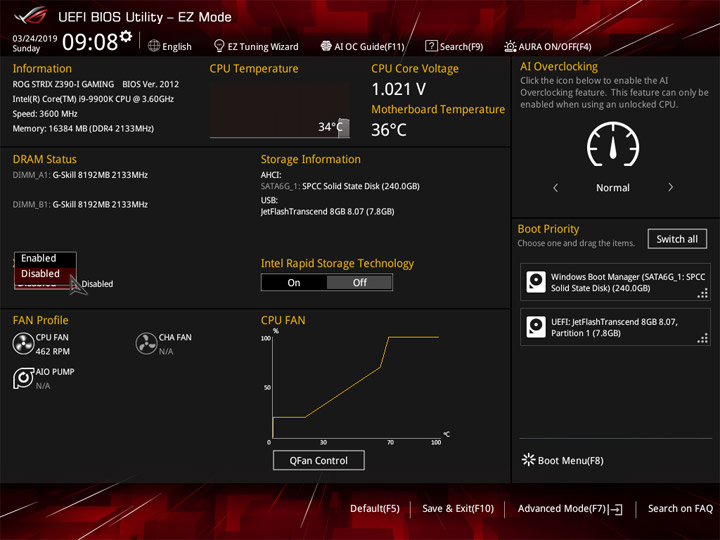Open English language selector
Image resolution: width=720 pixels, height=540 pixels.
coord(170,46)
